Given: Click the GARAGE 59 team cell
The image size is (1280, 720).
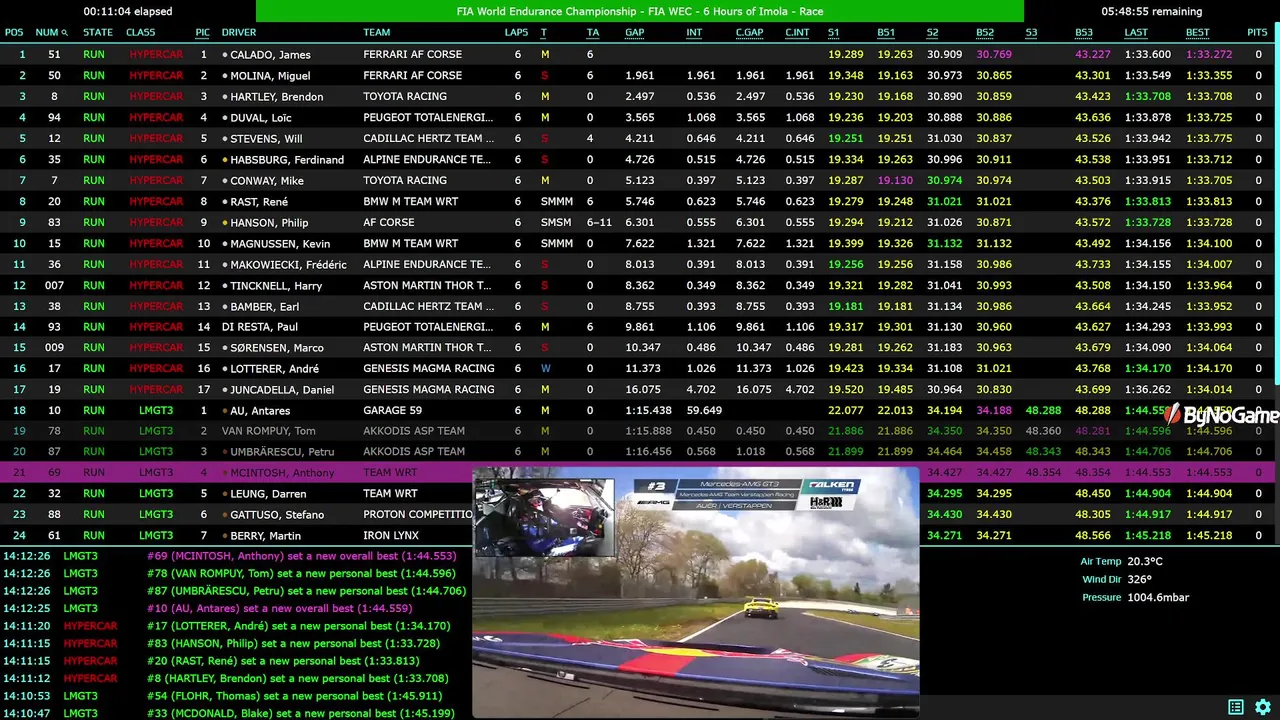Looking at the screenshot, I should pyautogui.click(x=392, y=411).
